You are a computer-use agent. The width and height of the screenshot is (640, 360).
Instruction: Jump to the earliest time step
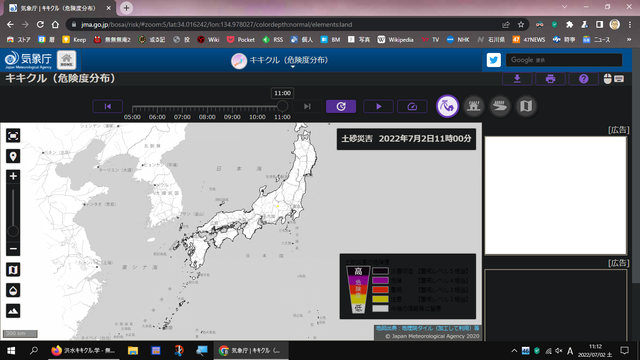[x=108, y=107]
